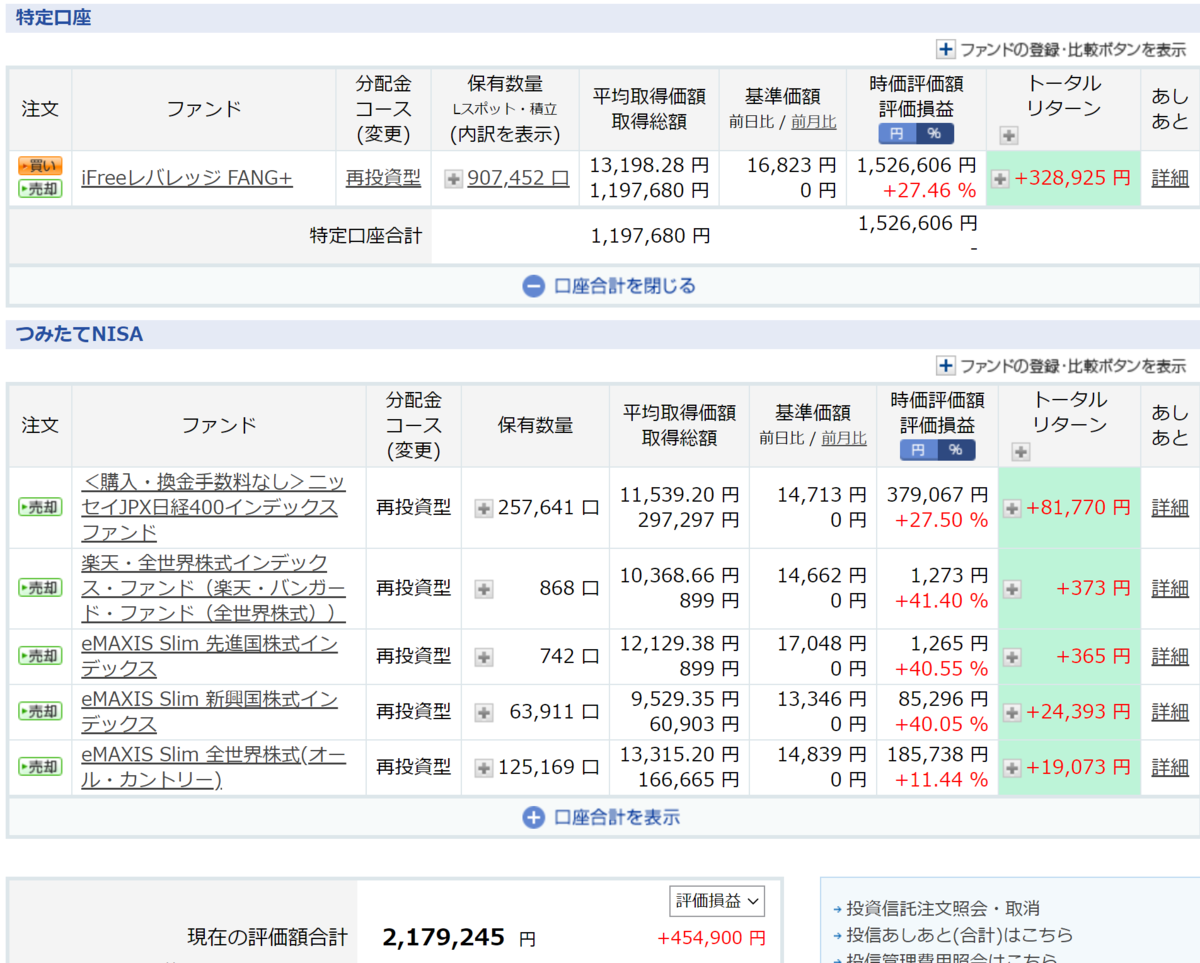The height and width of the screenshot is (963, 1200).
Task: Click 現在の評価額合計 2,179,245 円
Action: click(459, 938)
